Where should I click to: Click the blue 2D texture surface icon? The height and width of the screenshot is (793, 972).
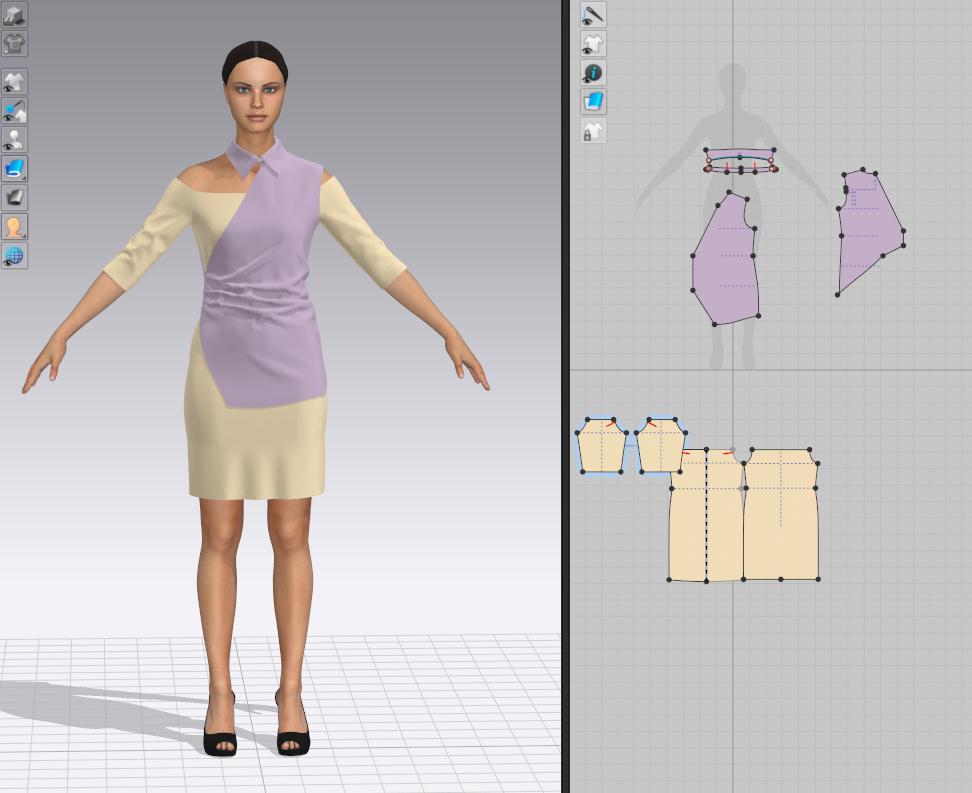pos(593,102)
